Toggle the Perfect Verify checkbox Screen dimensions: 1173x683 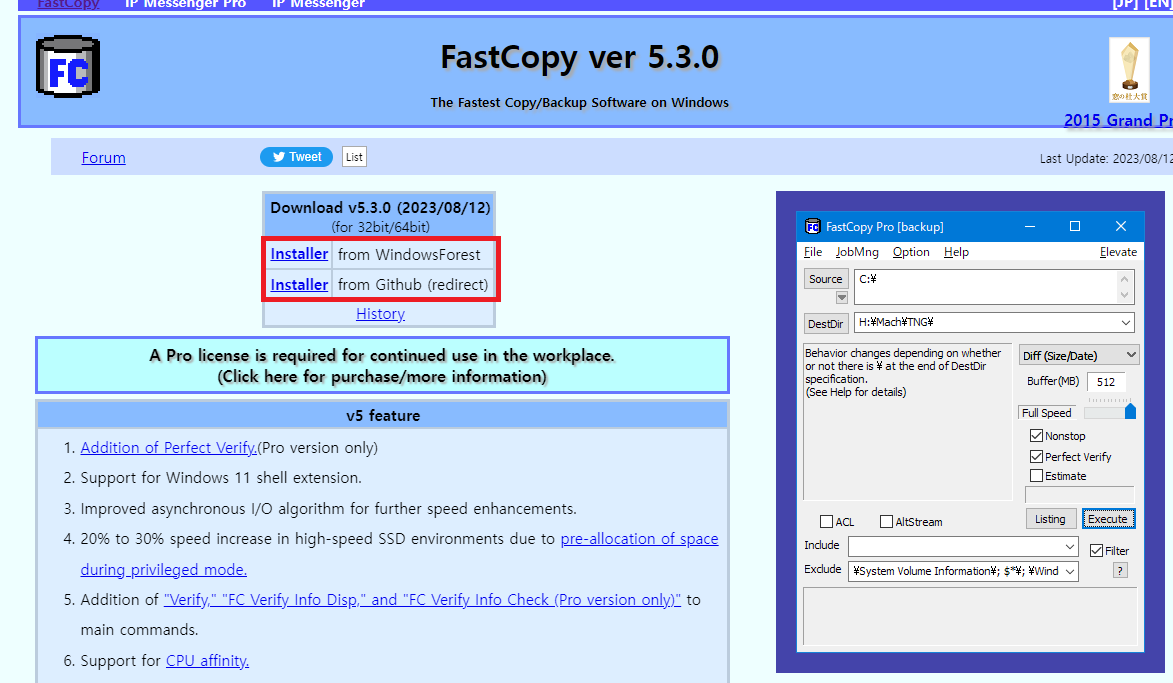click(x=1036, y=456)
